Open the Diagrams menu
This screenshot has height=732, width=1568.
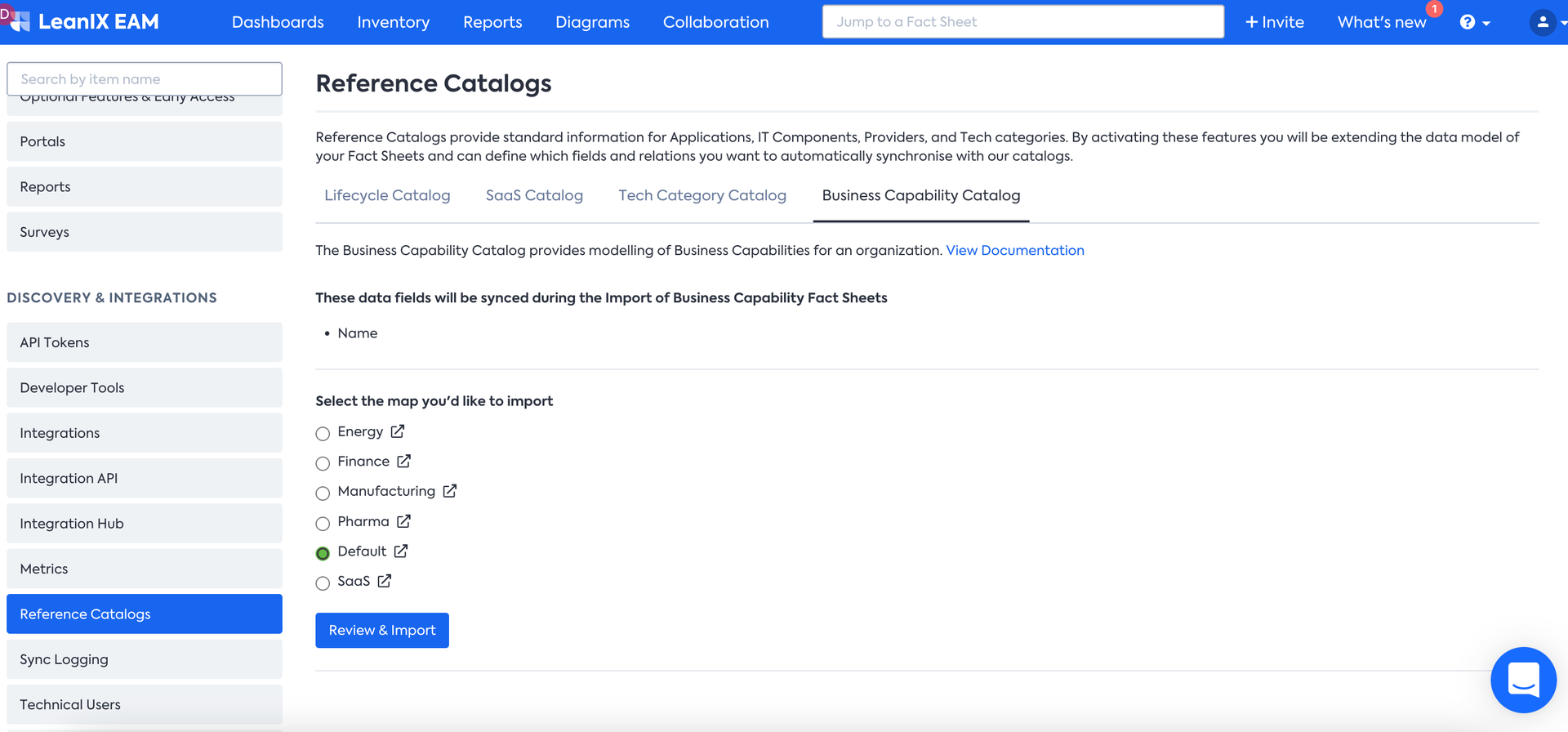pyautogui.click(x=592, y=22)
